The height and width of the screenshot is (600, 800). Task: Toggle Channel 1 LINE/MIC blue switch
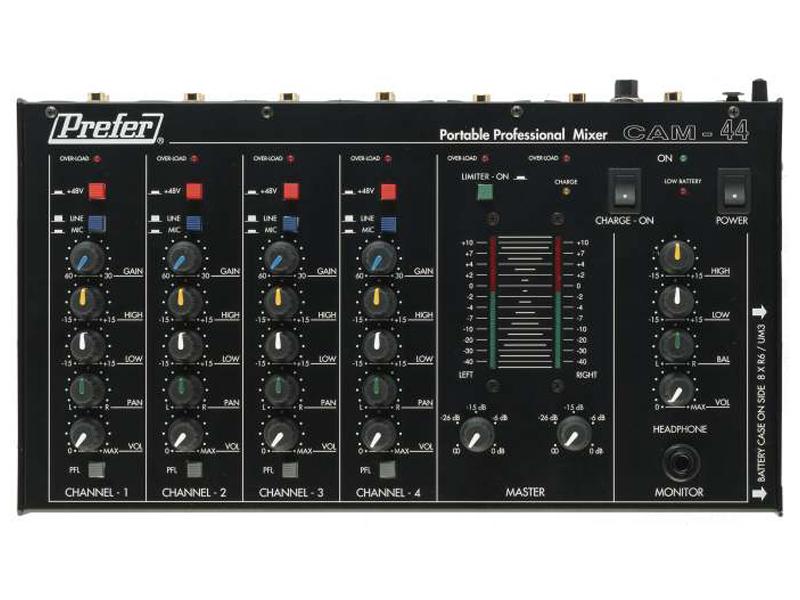pos(96,223)
